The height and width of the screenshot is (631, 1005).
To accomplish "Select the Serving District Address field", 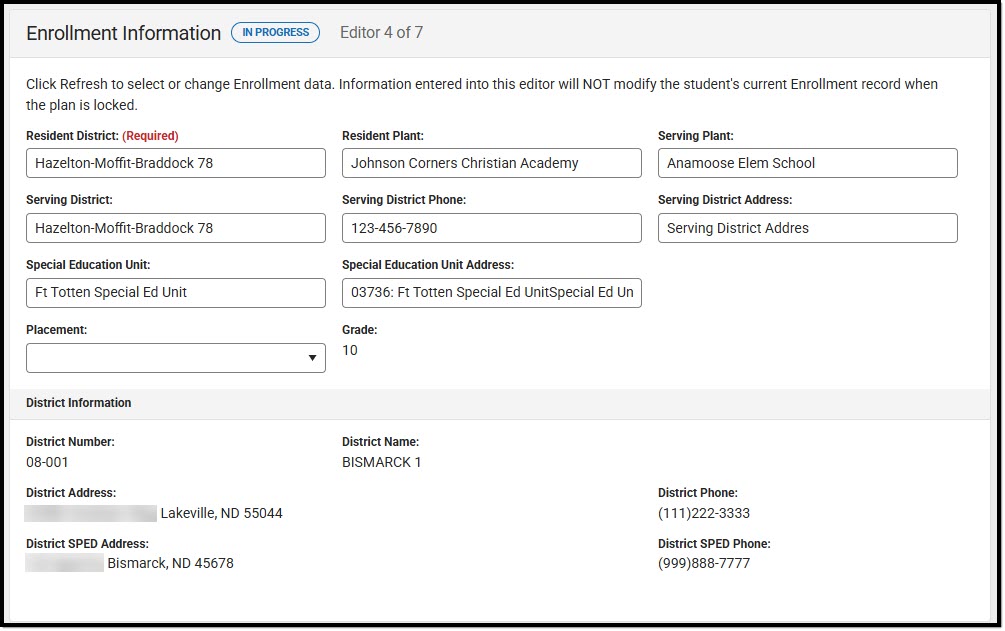I will click(807, 228).
